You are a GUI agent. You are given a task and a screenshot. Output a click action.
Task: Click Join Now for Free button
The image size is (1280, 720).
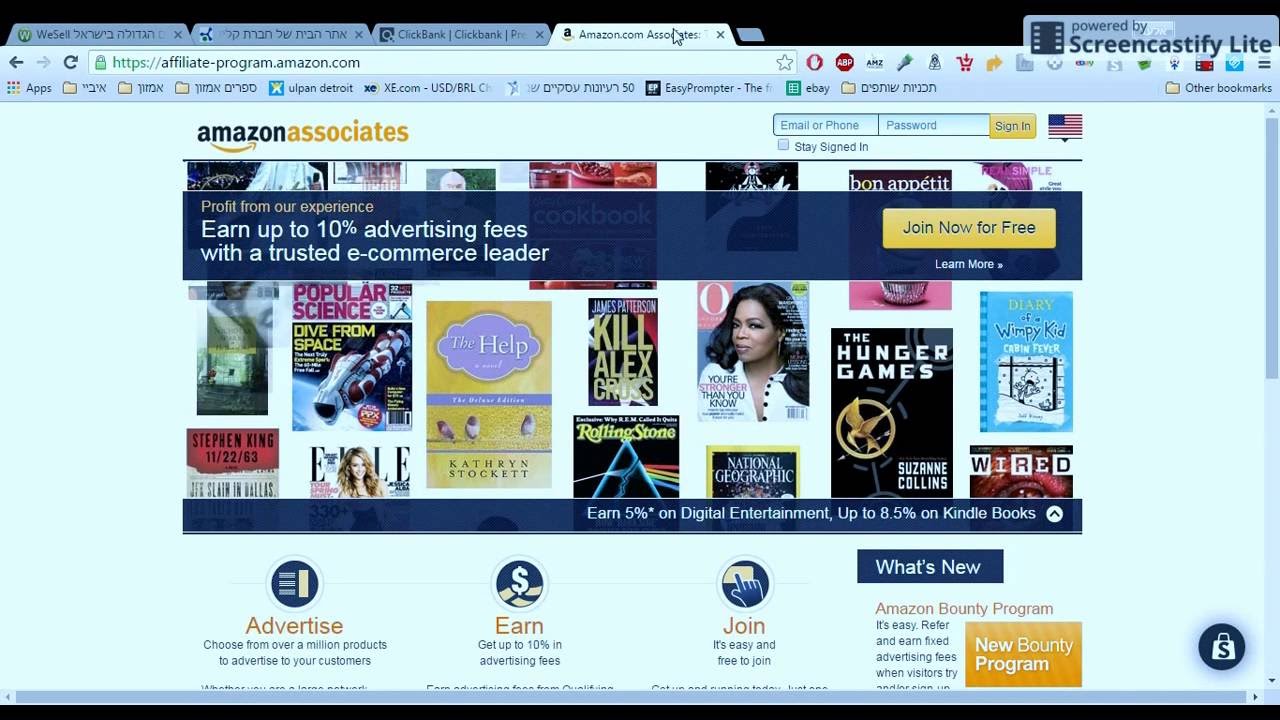point(969,228)
